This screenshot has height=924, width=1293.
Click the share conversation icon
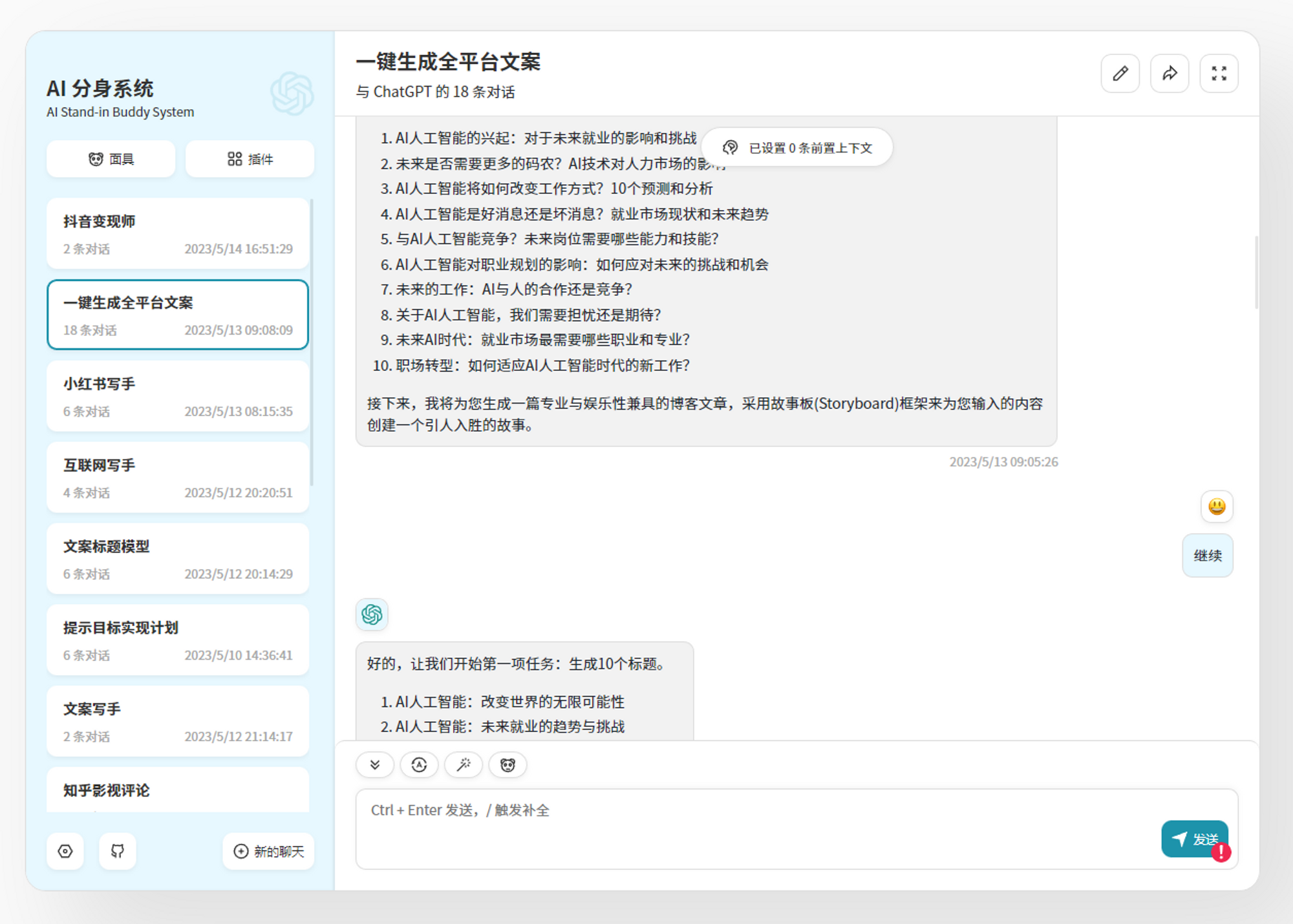[x=1170, y=74]
